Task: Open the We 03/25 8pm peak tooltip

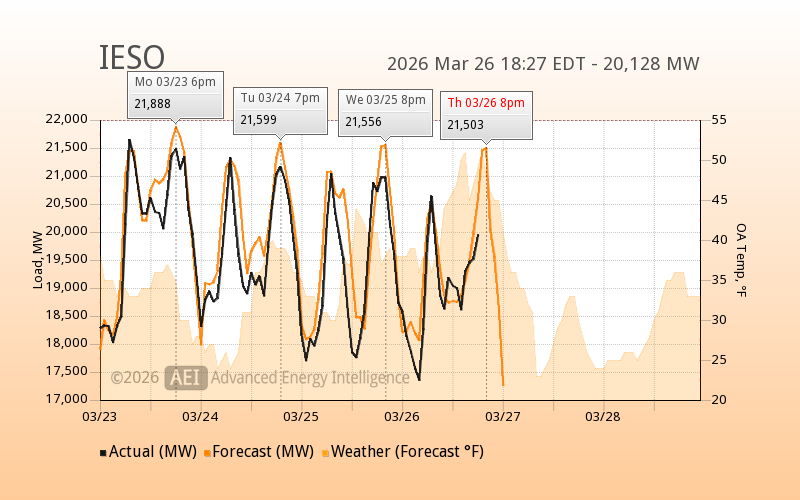Action: pyautogui.click(x=385, y=111)
